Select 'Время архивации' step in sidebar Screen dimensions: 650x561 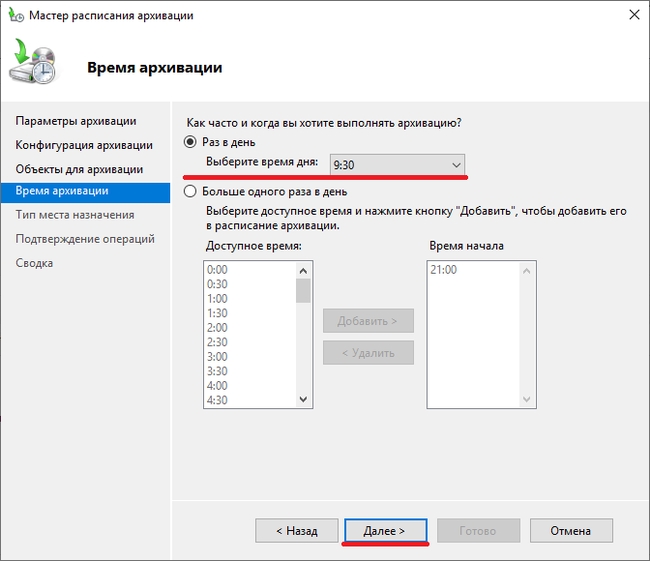tap(62, 190)
